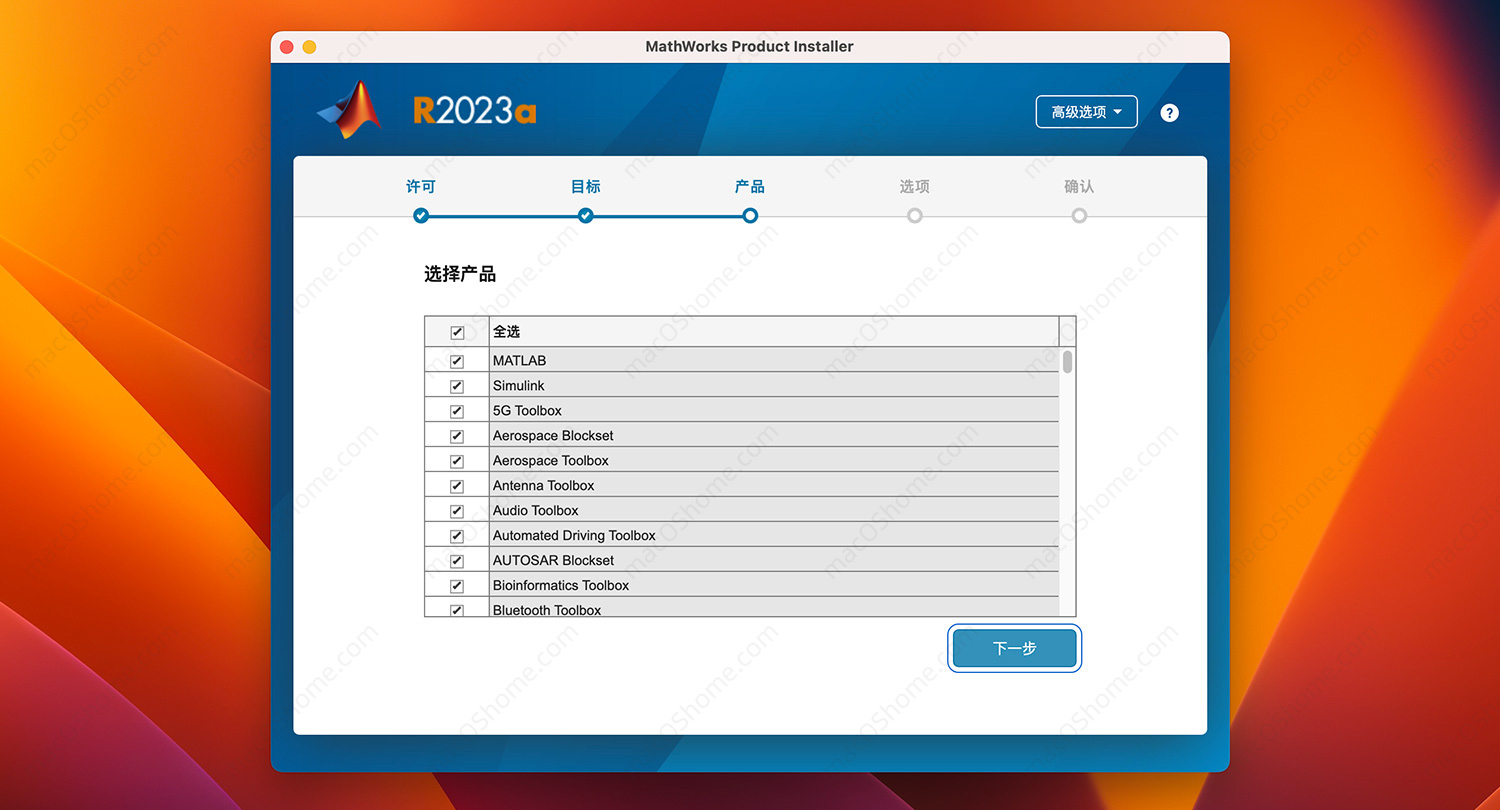The width and height of the screenshot is (1500, 810).
Task: Select the Bluetooth Toolbox row text
Action: (547, 610)
